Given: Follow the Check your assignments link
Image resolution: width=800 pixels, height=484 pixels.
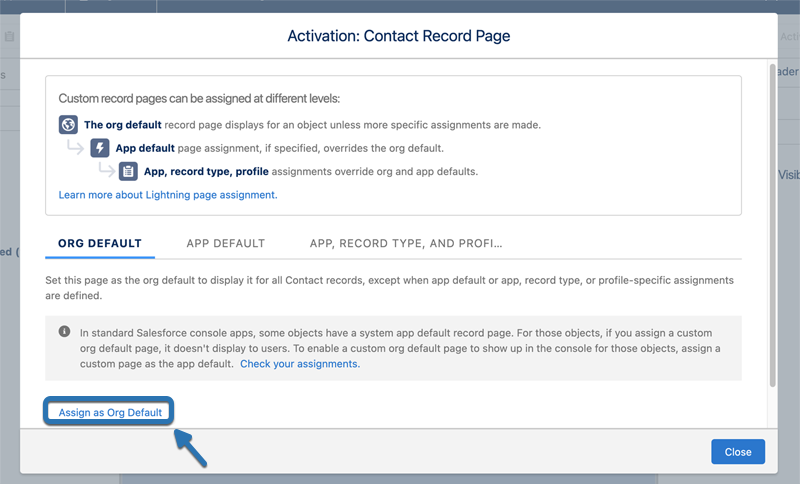Looking at the screenshot, I should (x=300, y=364).
